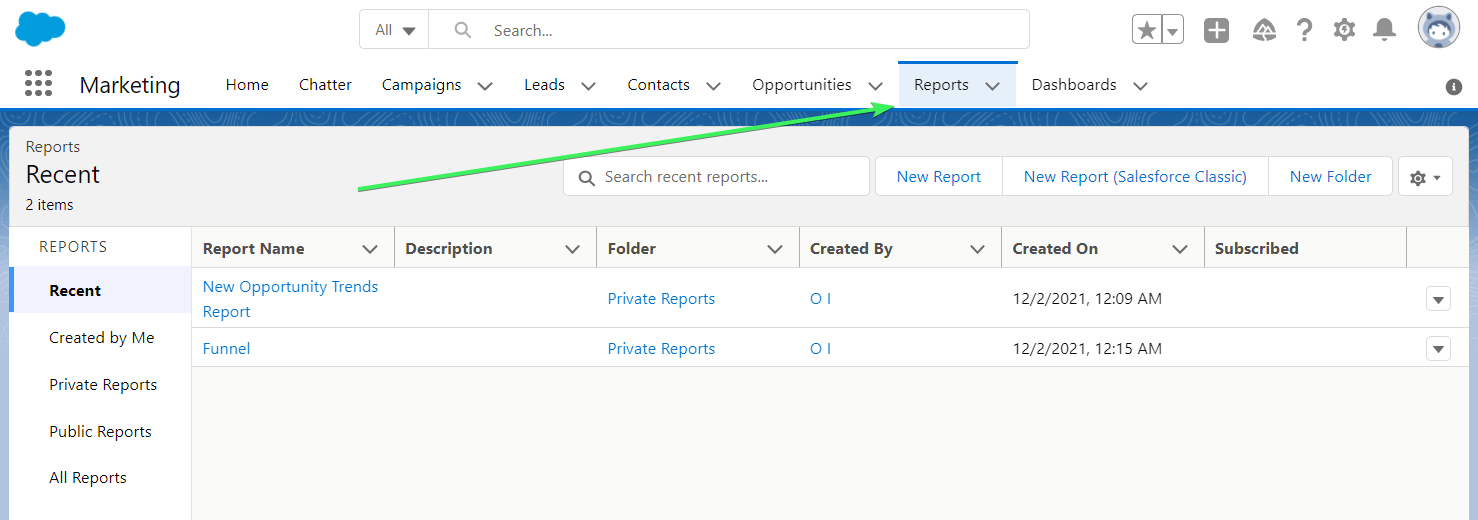Screen dimensions: 1478x520
Task: Open Description column menu chevron
Action: click(573, 249)
